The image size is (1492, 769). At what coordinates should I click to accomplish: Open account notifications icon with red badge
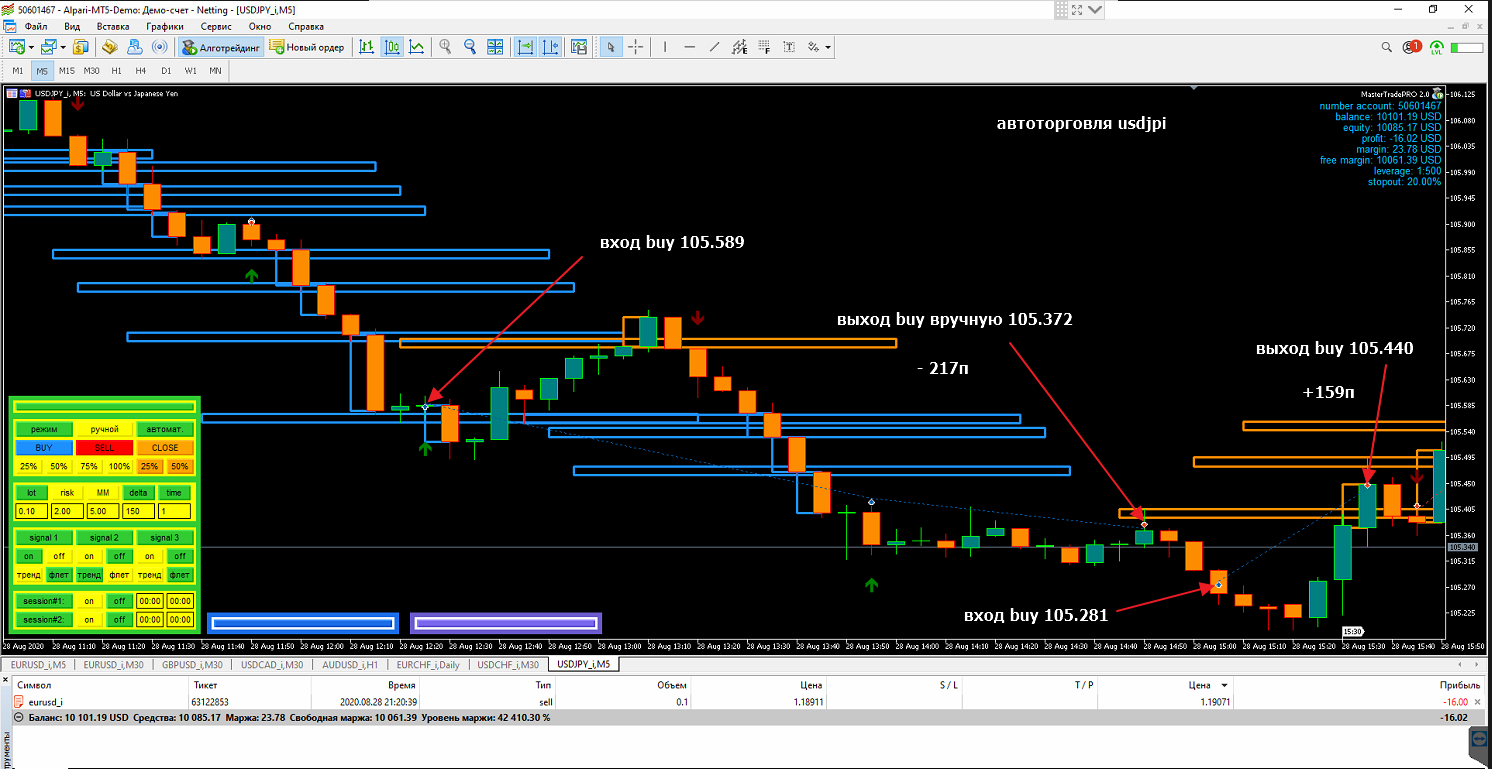point(1412,47)
